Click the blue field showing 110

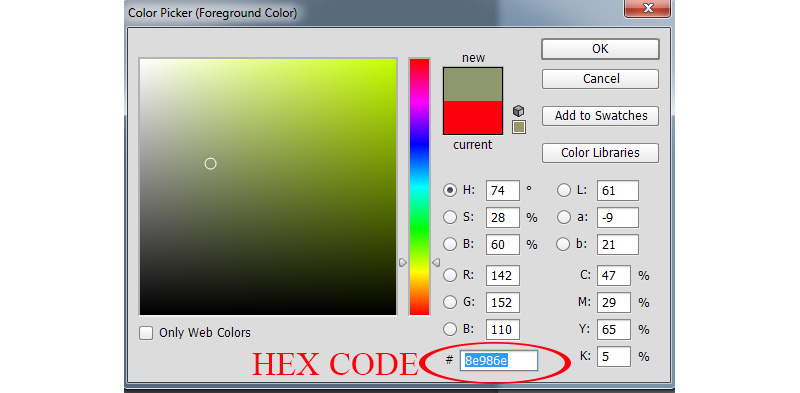pyautogui.click(x=503, y=330)
